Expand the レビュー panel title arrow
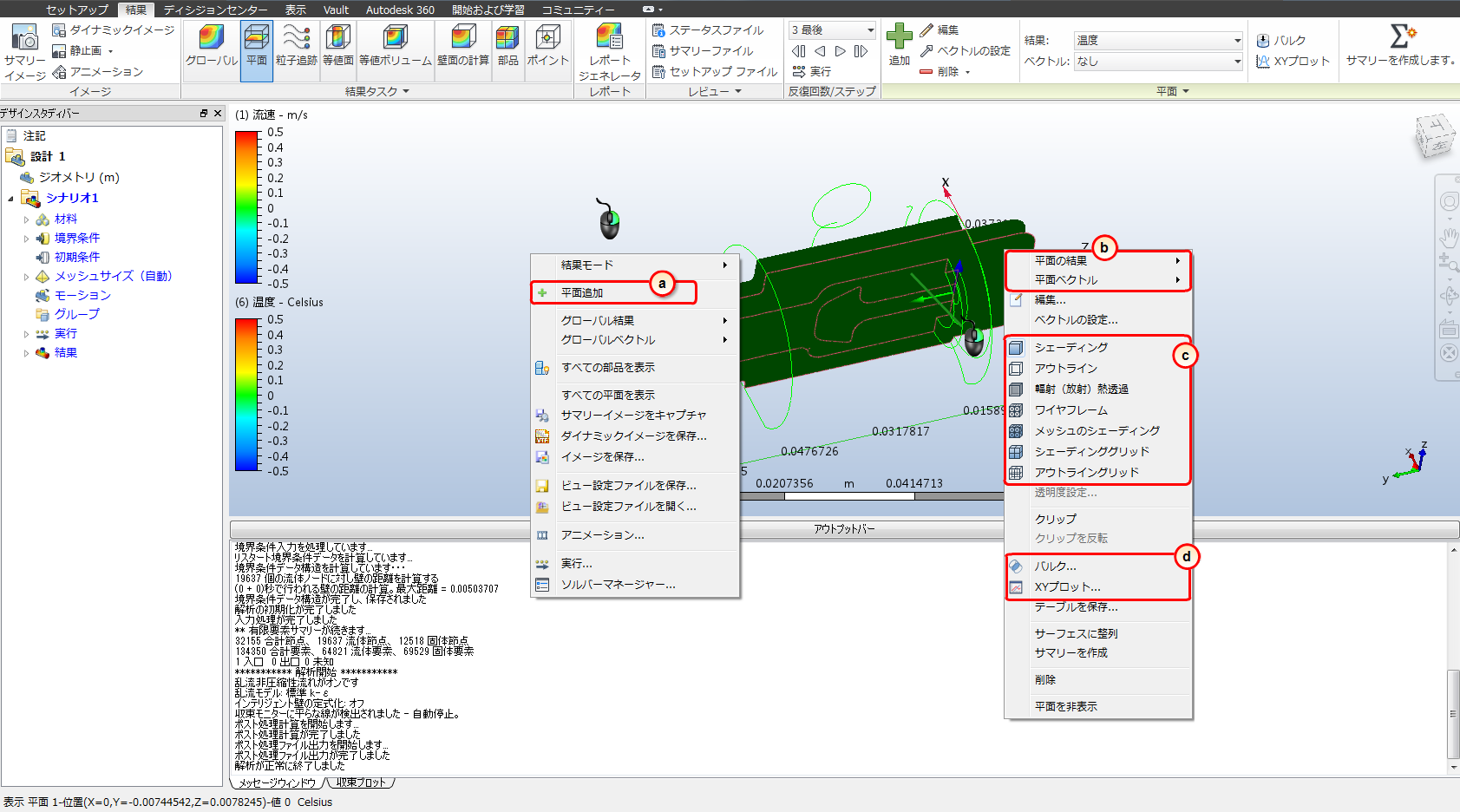The image size is (1460, 812). point(738,91)
